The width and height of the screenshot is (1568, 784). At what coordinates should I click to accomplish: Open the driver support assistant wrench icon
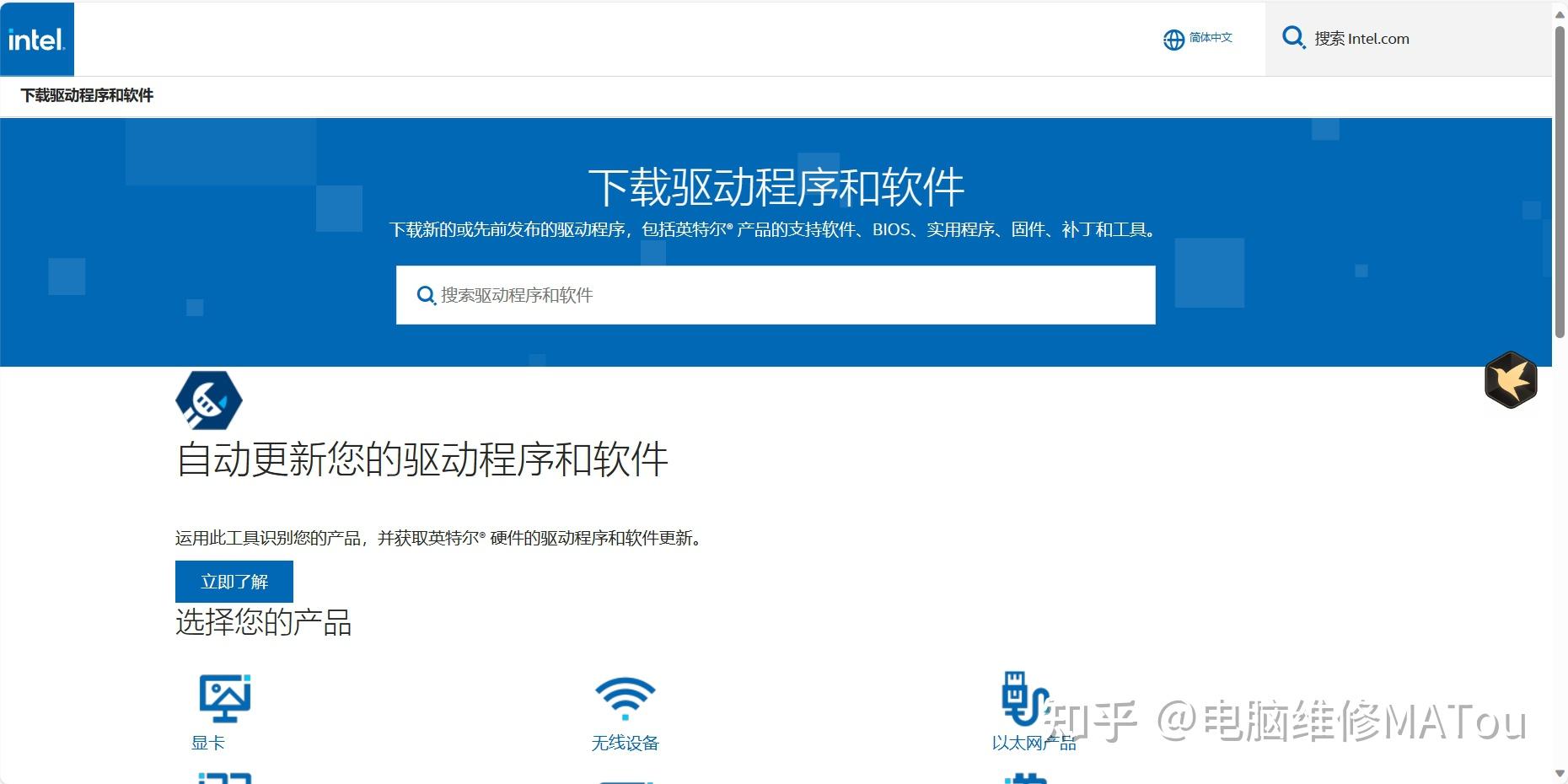tap(209, 400)
